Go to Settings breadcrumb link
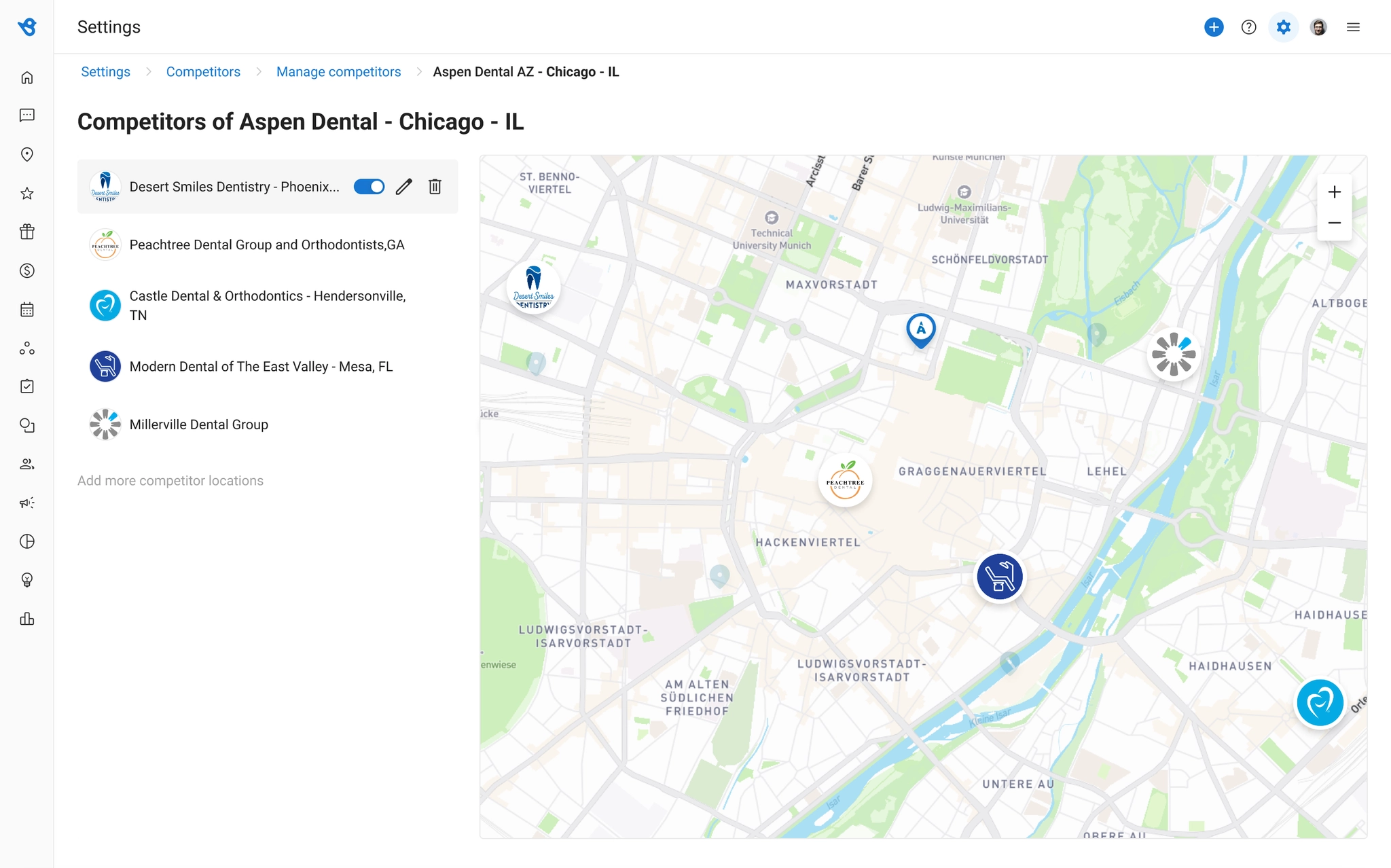Image resolution: width=1391 pixels, height=868 pixels. coord(105,72)
